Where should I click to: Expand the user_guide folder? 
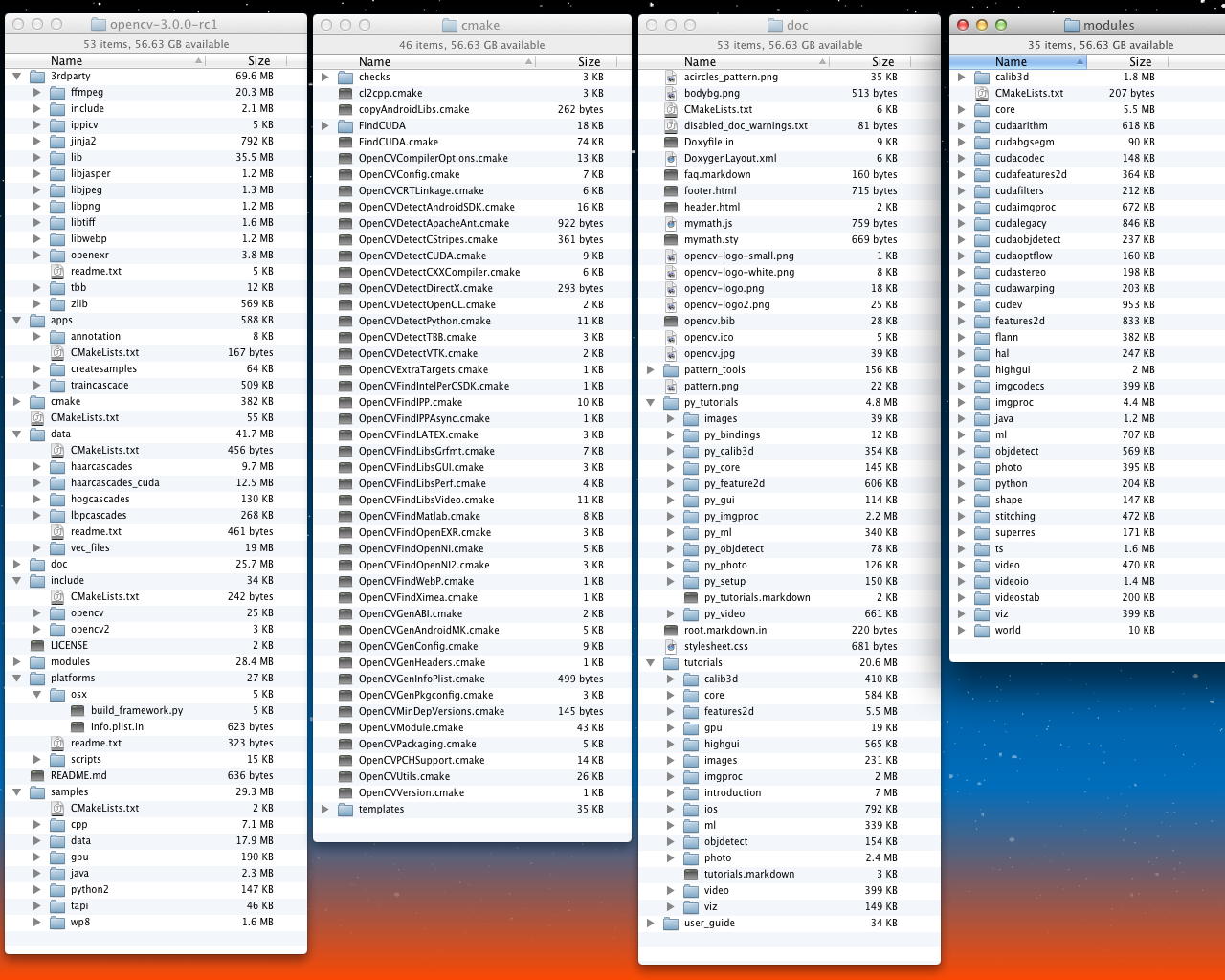click(651, 924)
